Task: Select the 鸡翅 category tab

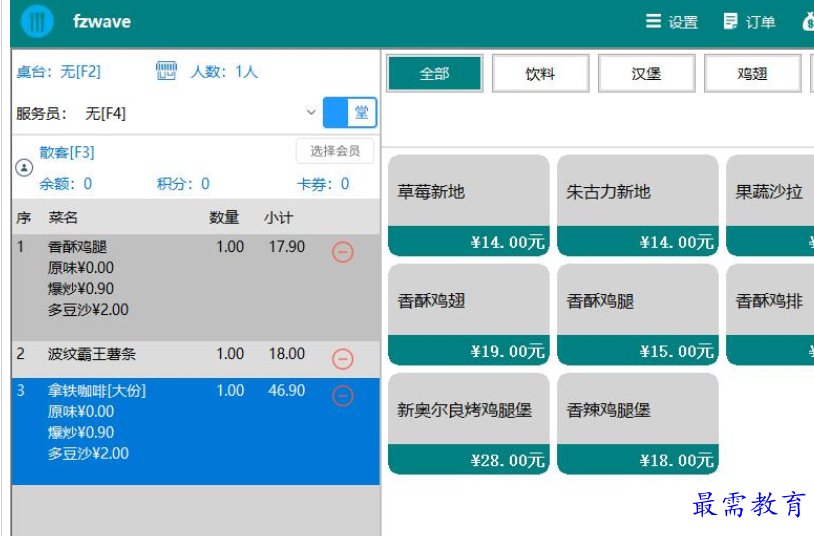Action: click(x=752, y=73)
